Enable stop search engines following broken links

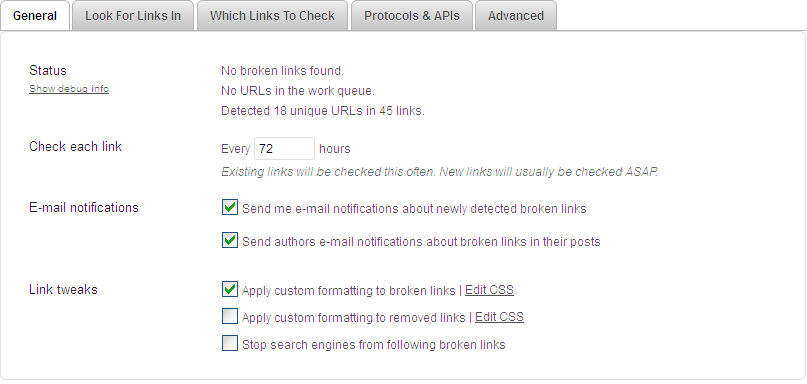[x=230, y=343]
